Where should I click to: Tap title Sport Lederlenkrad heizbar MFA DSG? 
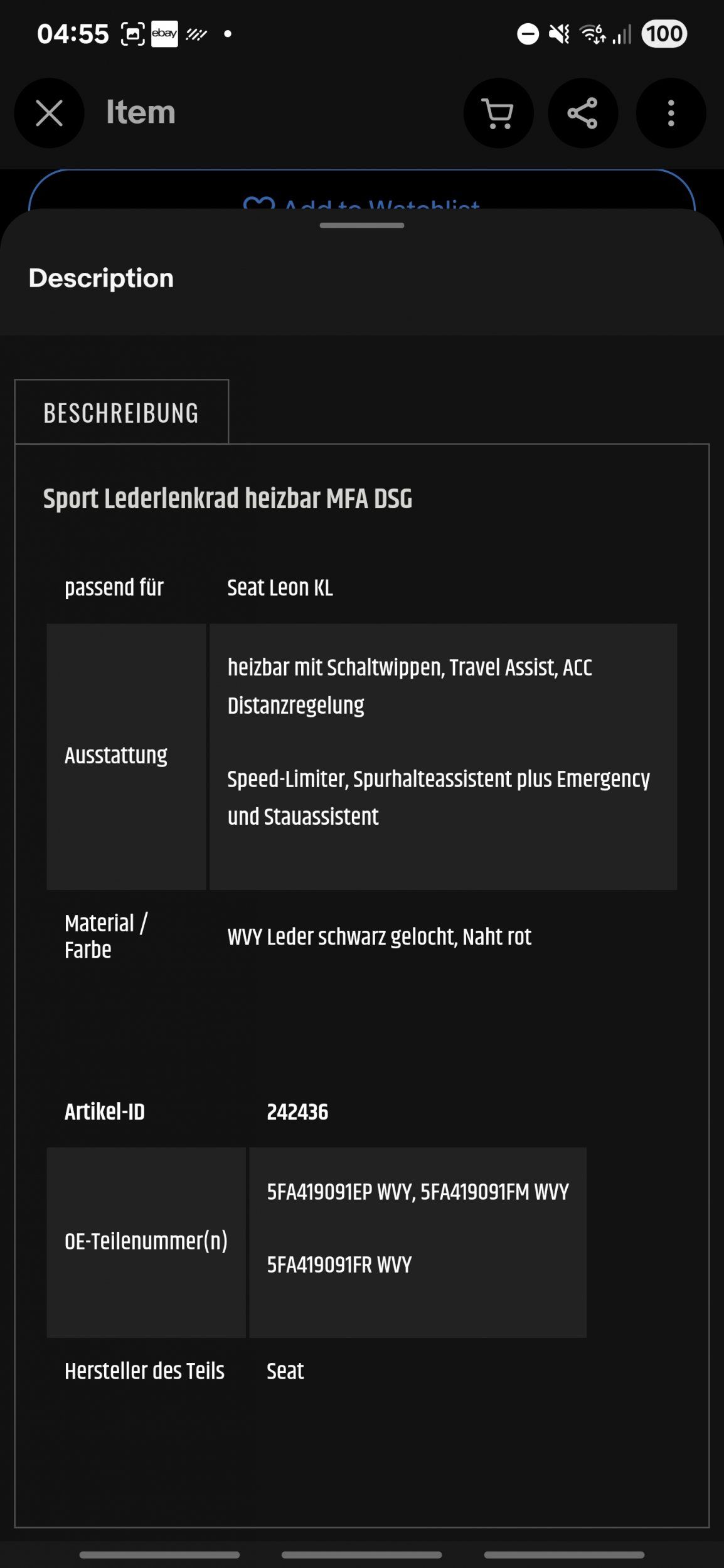(x=228, y=499)
